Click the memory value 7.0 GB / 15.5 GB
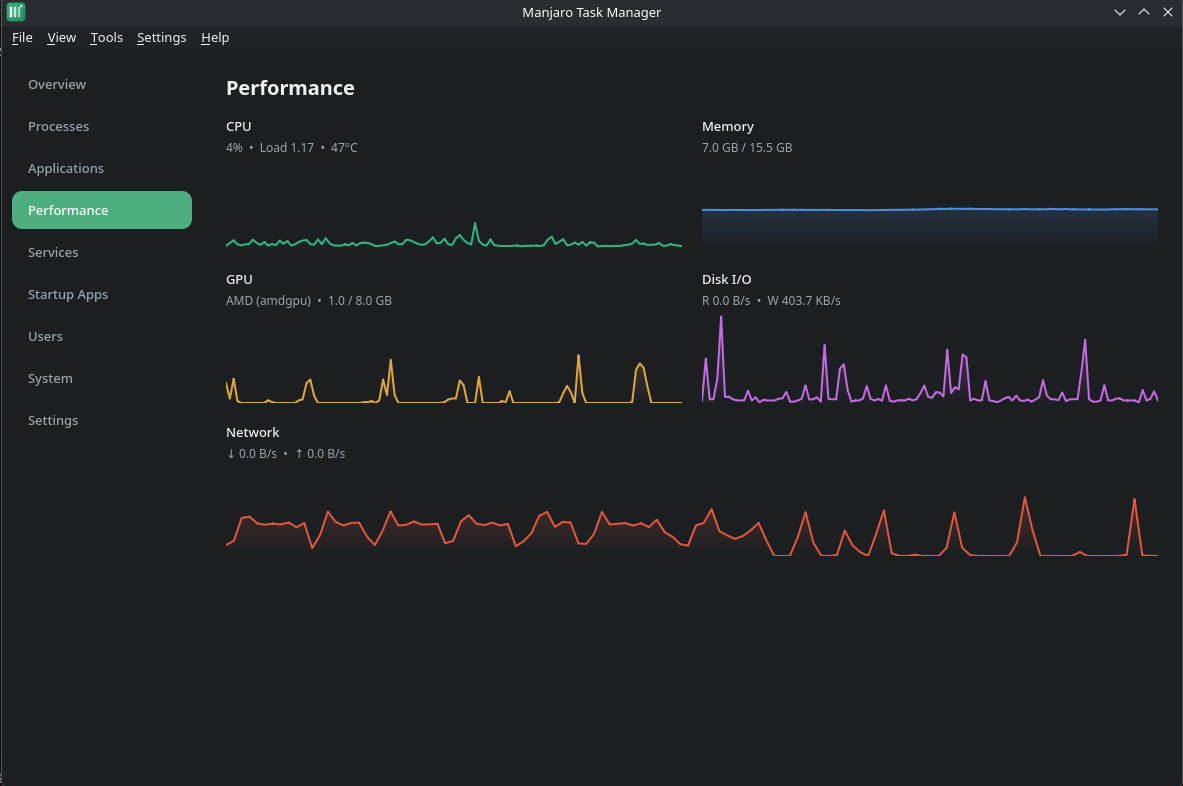Screen dimensions: 1183x786 point(747,148)
